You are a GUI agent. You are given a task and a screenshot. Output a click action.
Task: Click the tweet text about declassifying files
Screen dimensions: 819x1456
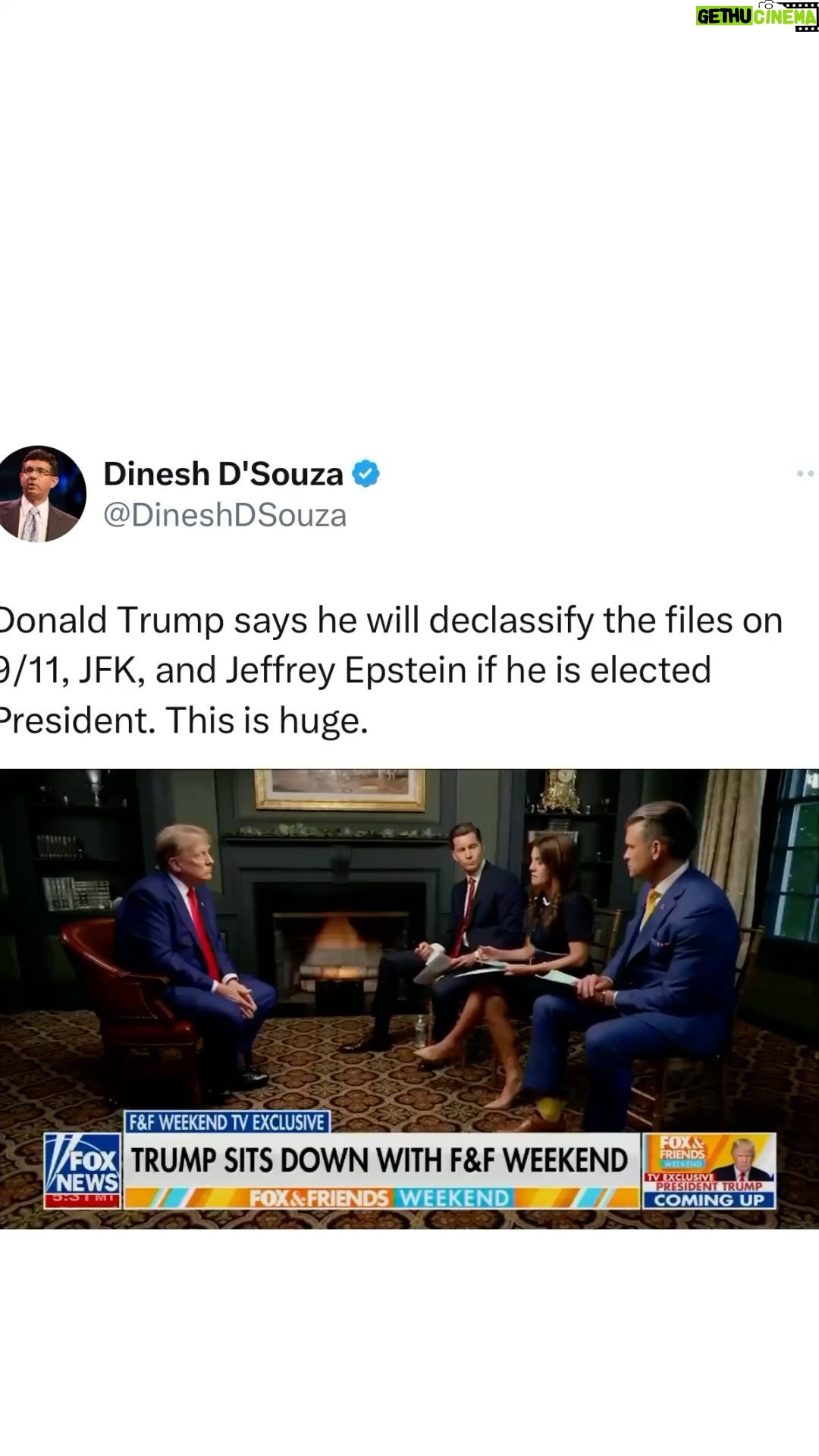390,670
